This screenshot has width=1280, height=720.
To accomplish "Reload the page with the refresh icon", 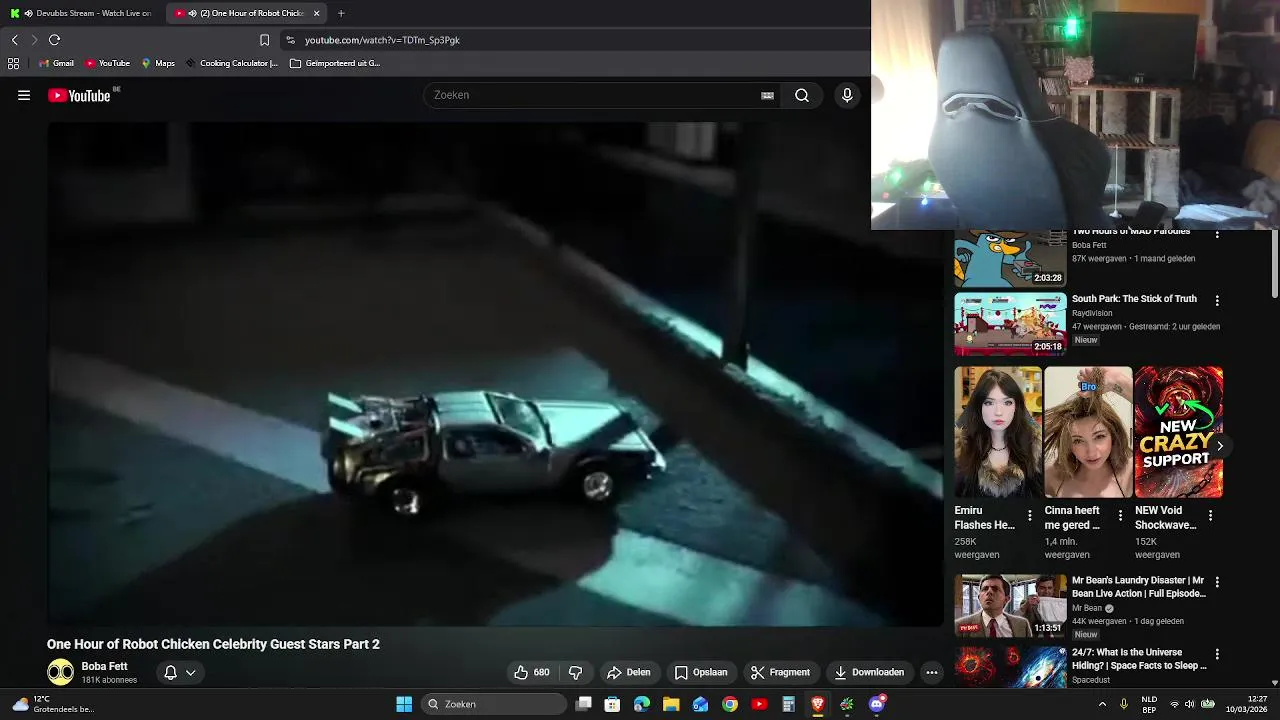I will tap(54, 40).
